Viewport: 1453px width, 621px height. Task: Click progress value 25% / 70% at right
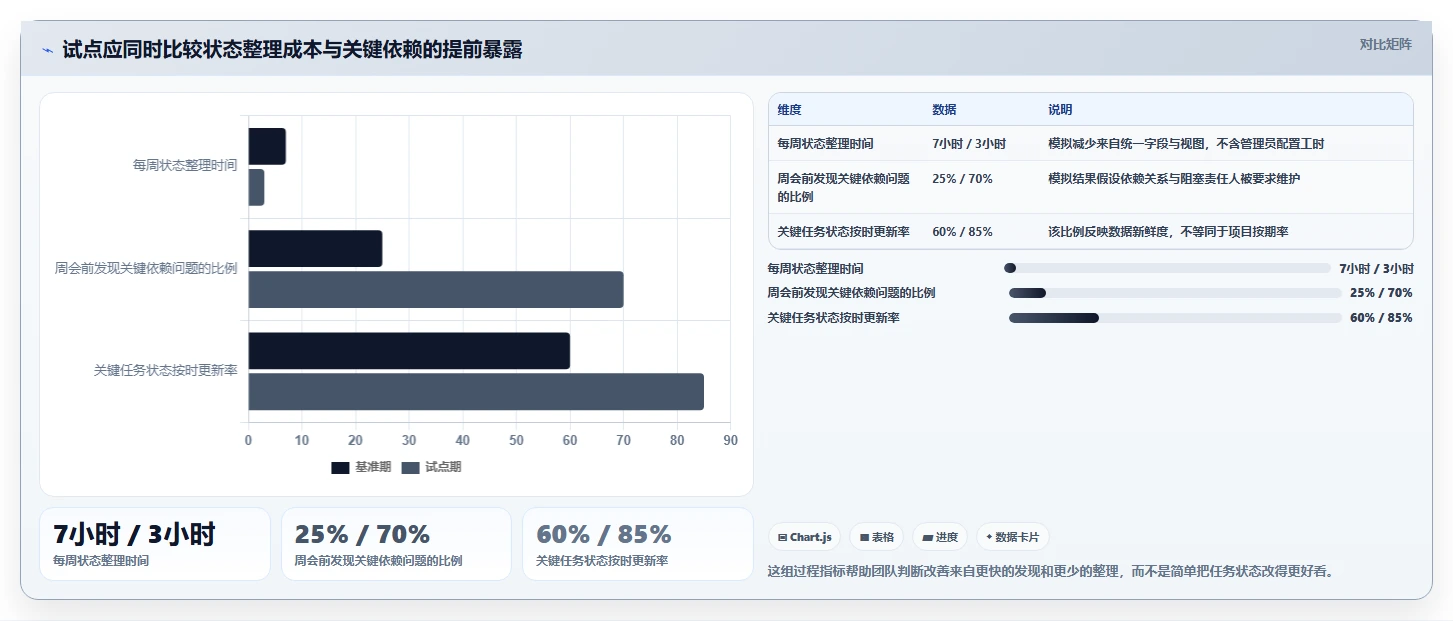(x=1381, y=293)
